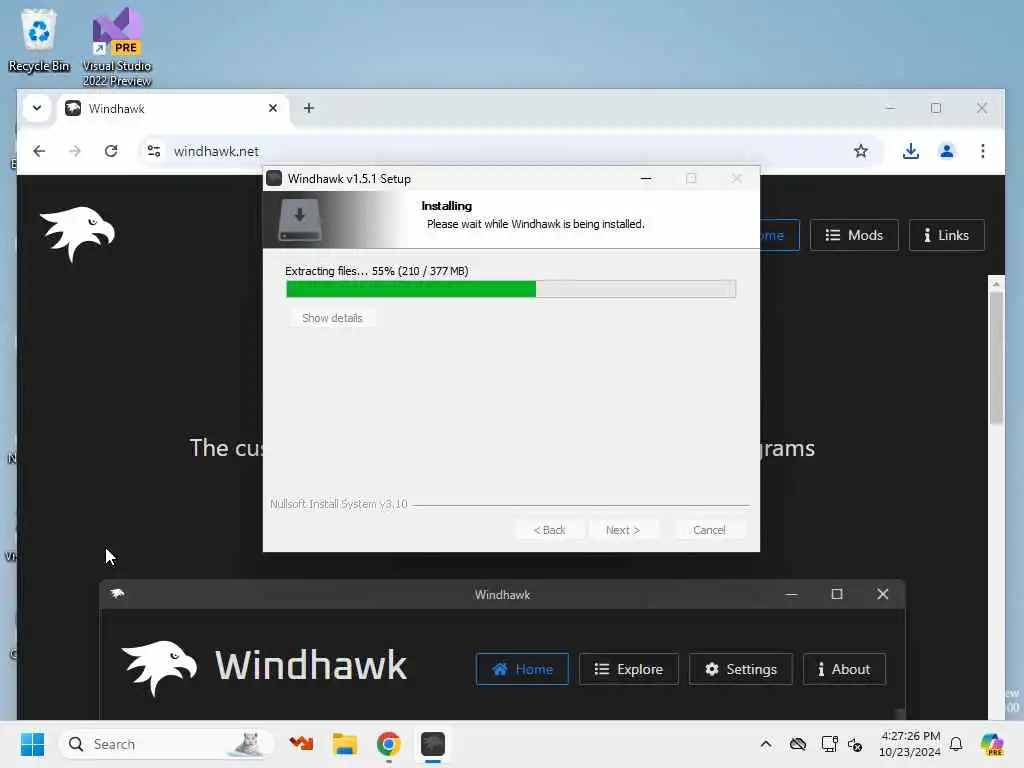Open a new Chrome tab
The width and height of the screenshot is (1024, 768).
click(309, 108)
